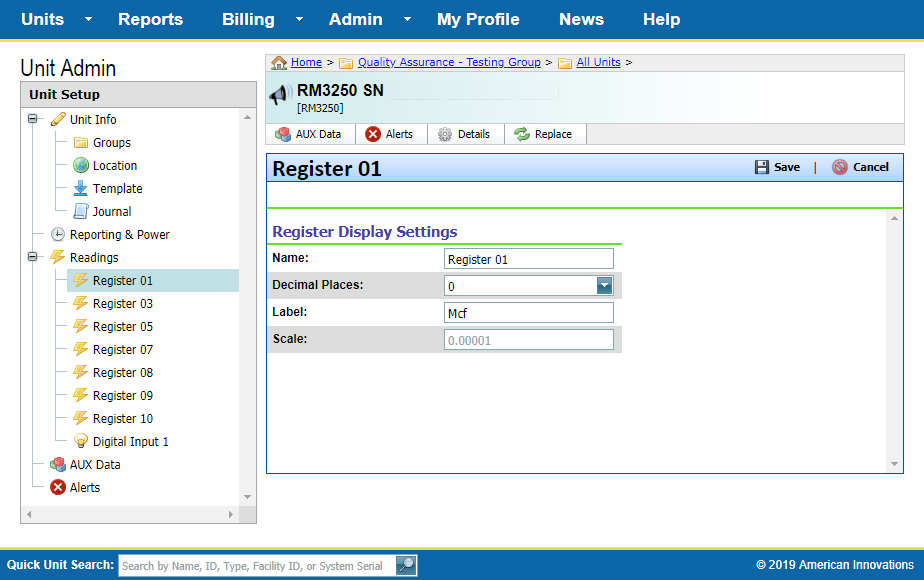The height and width of the screenshot is (580, 924).
Task: Open Quality Assurance - Testing Group link
Action: click(449, 62)
